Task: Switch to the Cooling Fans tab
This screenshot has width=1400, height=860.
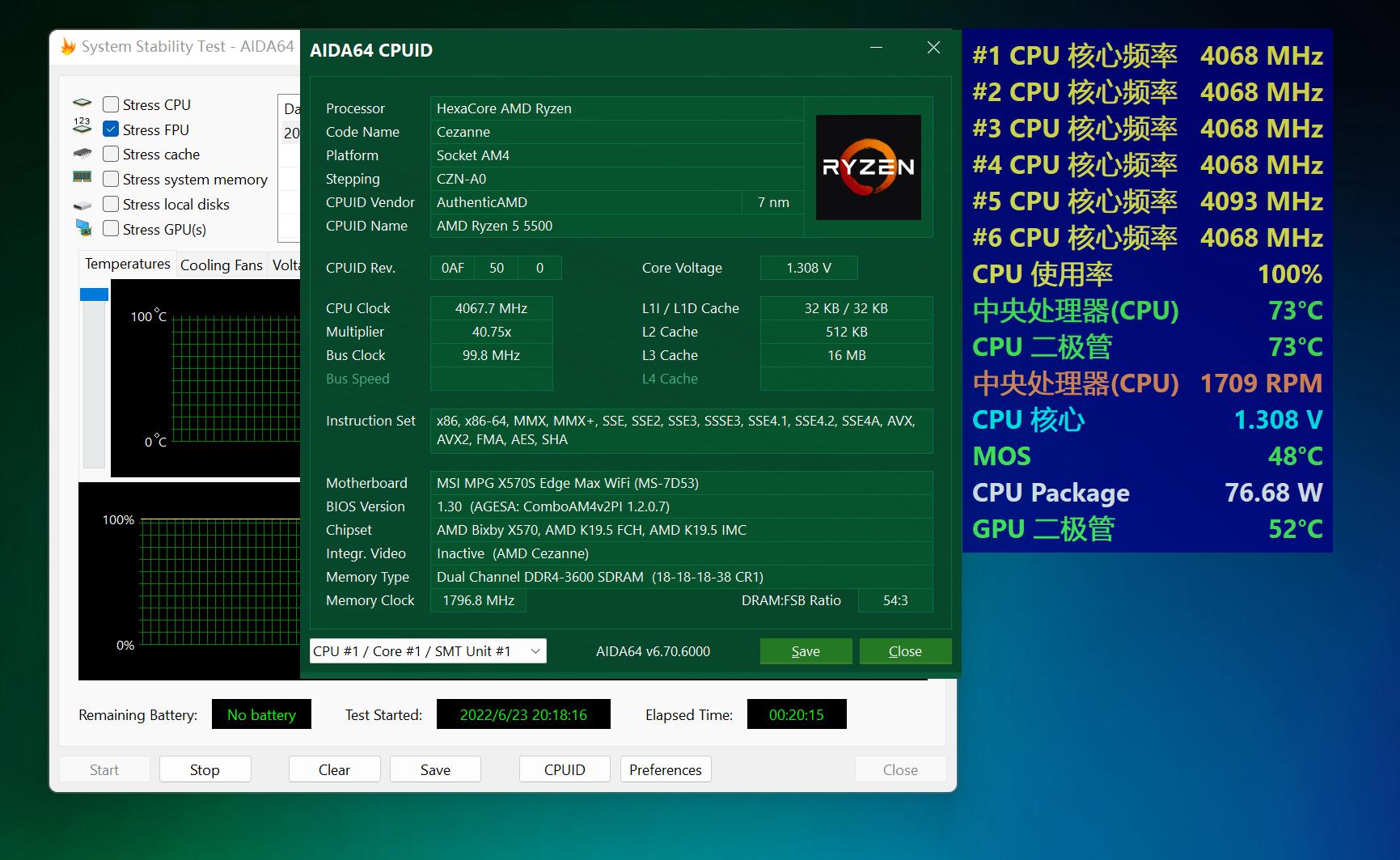Action: pos(221,264)
